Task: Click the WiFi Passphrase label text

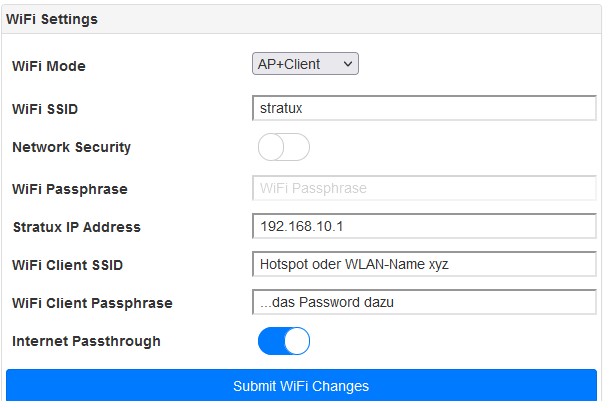Action: pyautogui.click(x=70, y=189)
